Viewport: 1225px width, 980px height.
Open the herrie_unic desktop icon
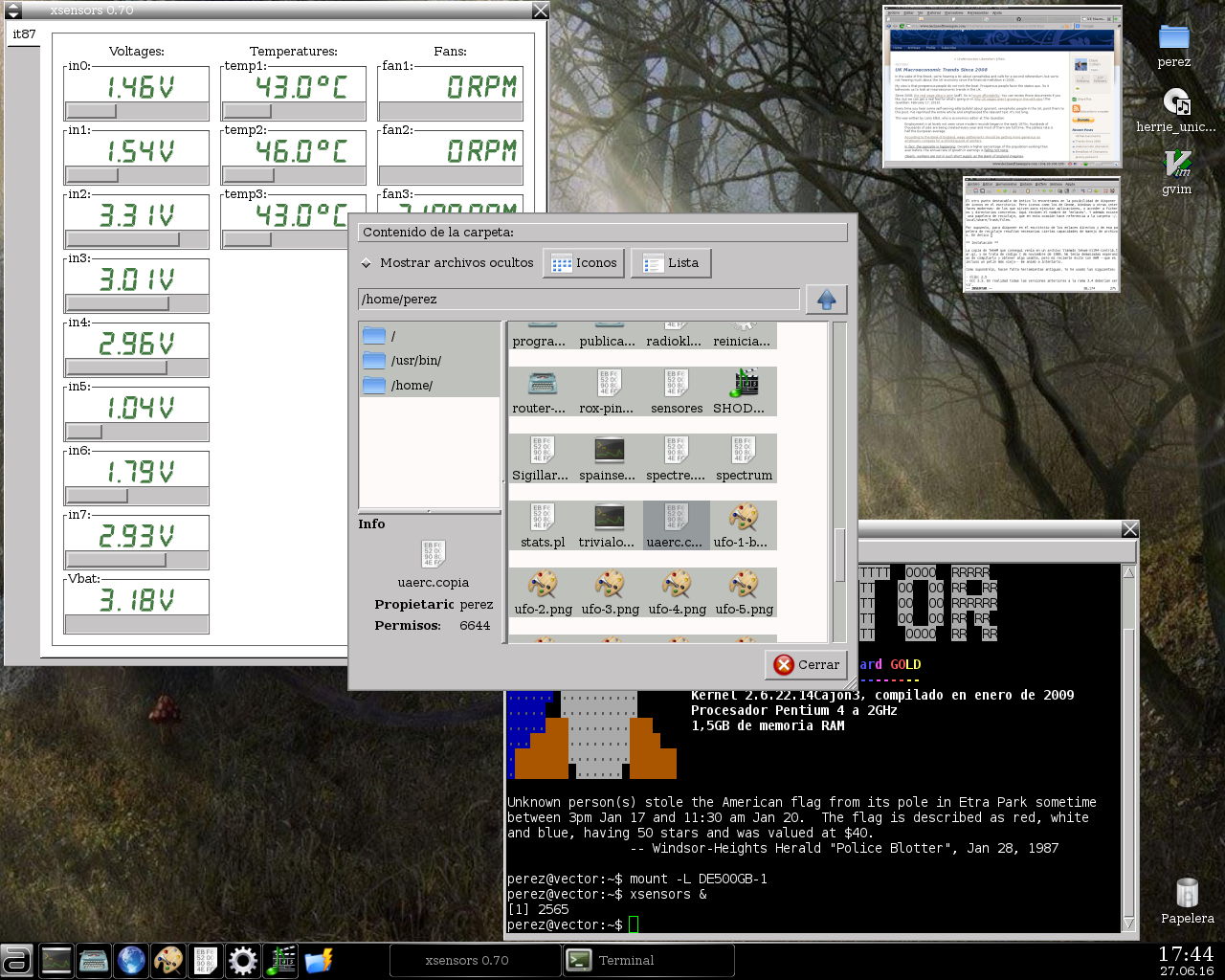1176,110
